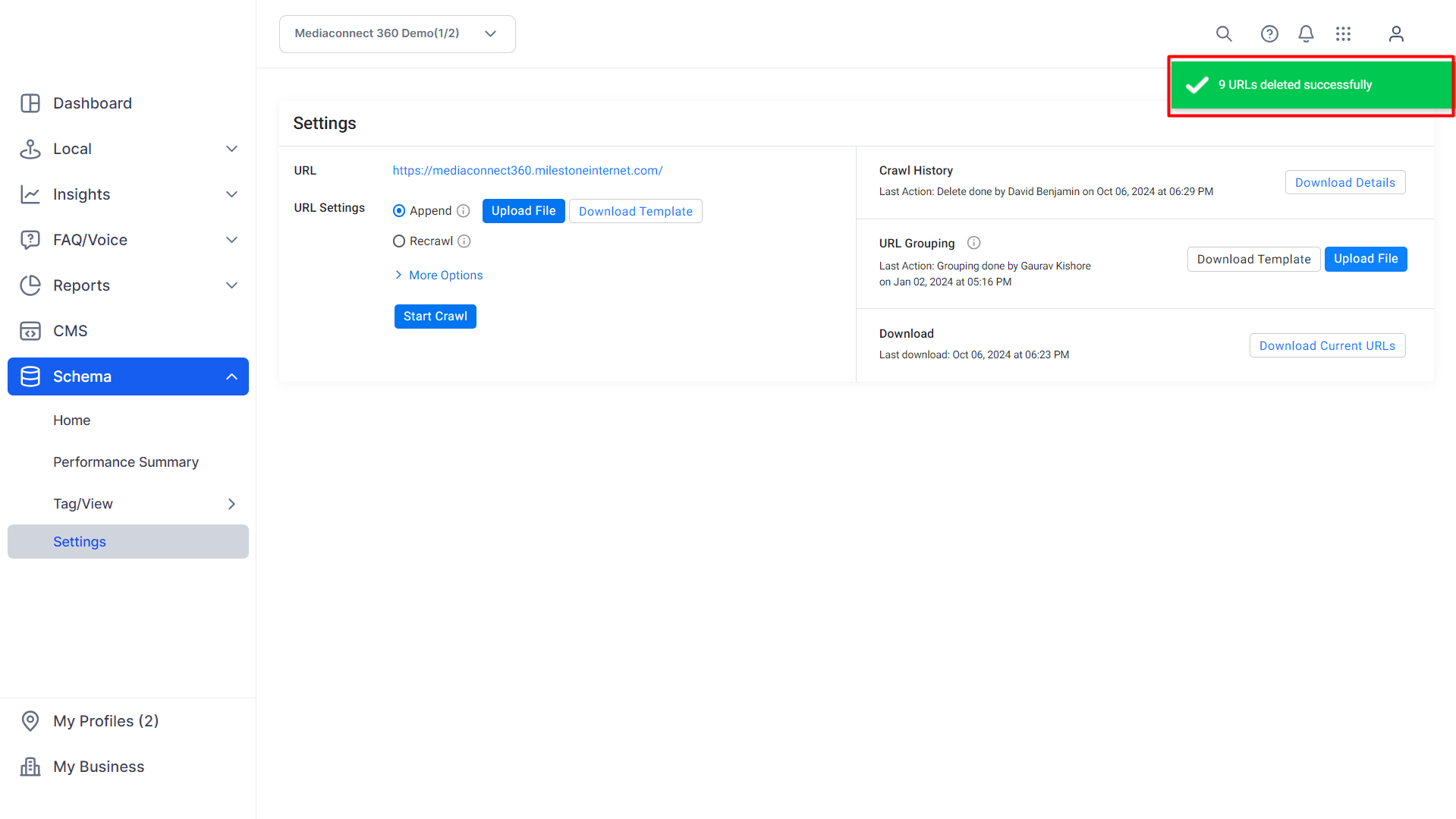Open Performance Summary page
This screenshot has height=819, width=1456.
126,462
